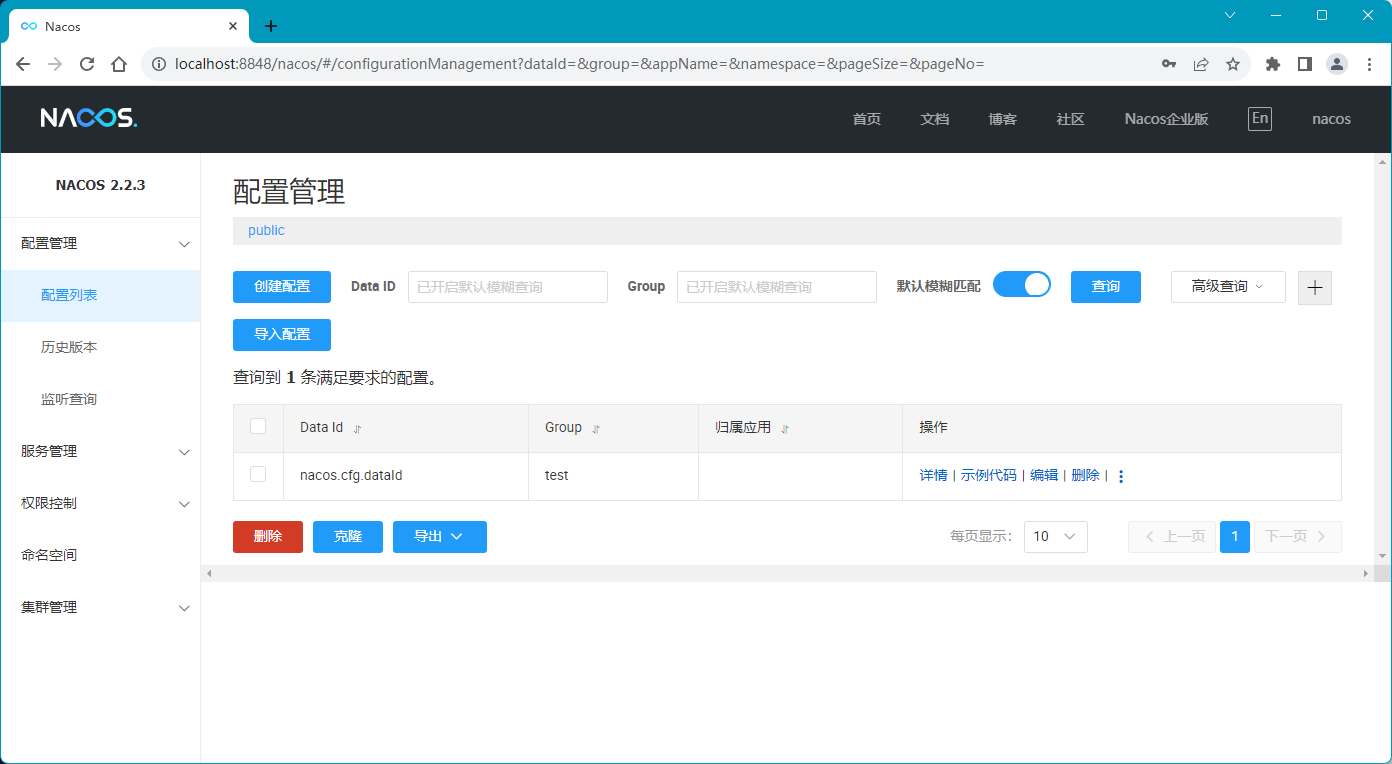Click the plus button beside 高级查询
The height and width of the screenshot is (764, 1392).
tap(1315, 287)
